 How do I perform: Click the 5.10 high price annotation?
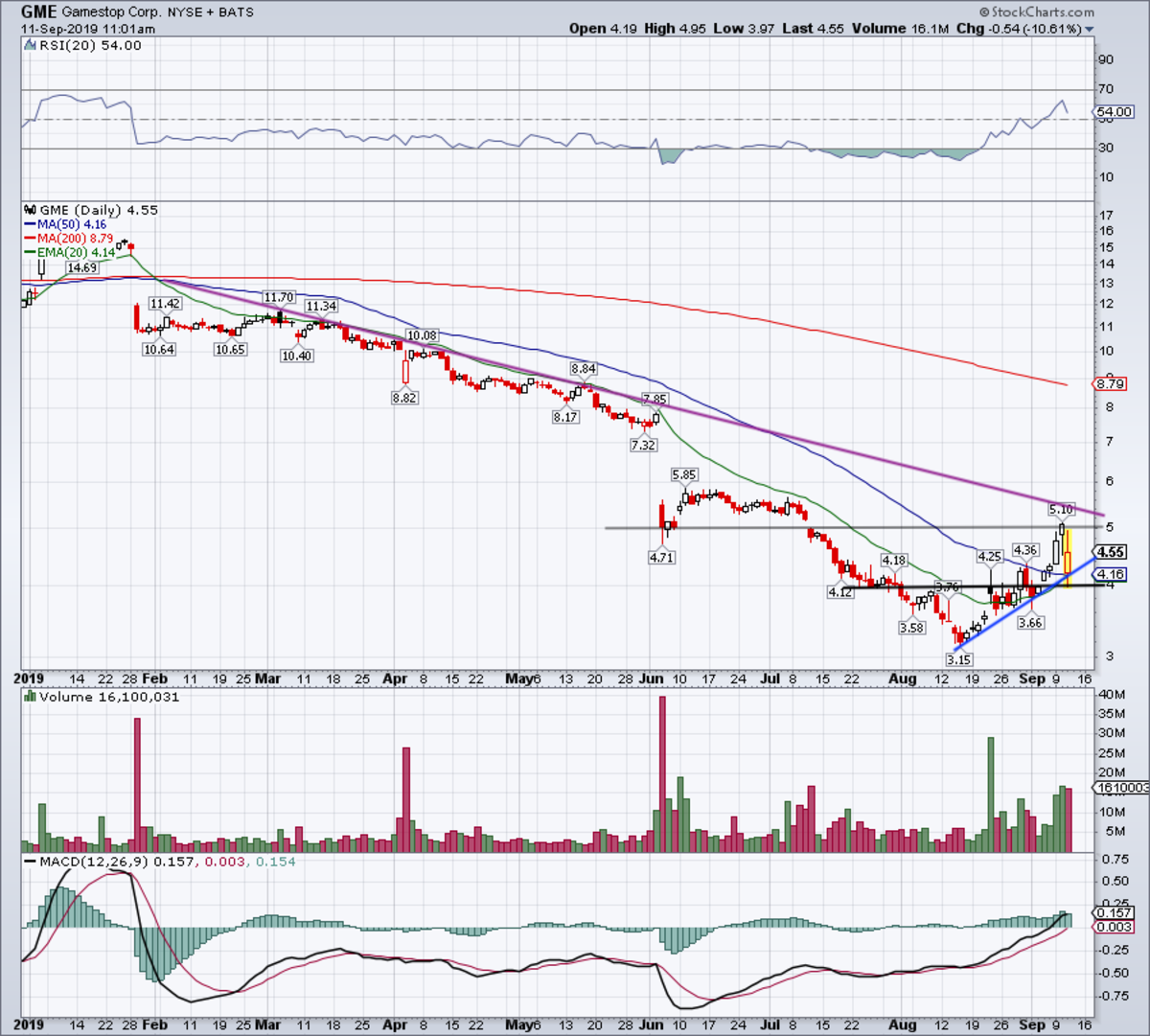coord(1061,509)
